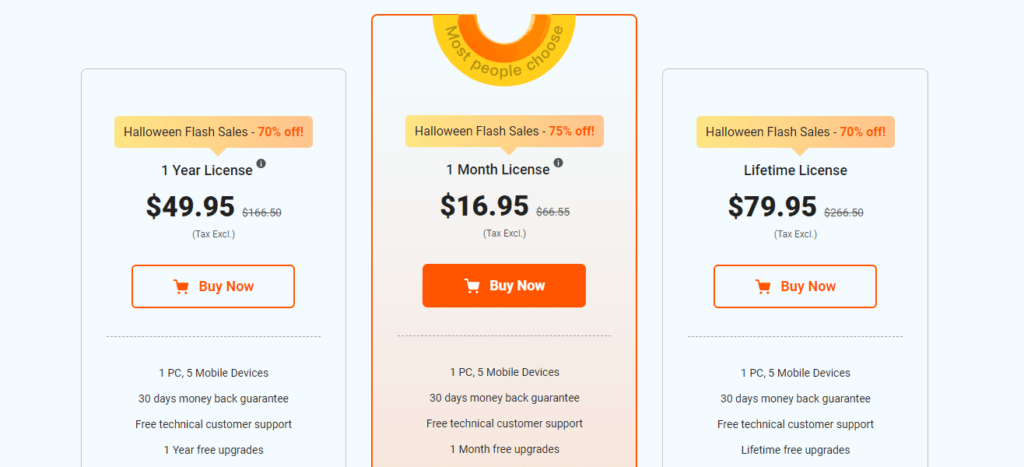
Task: Select the $49.95 price
Action: [x=190, y=206]
